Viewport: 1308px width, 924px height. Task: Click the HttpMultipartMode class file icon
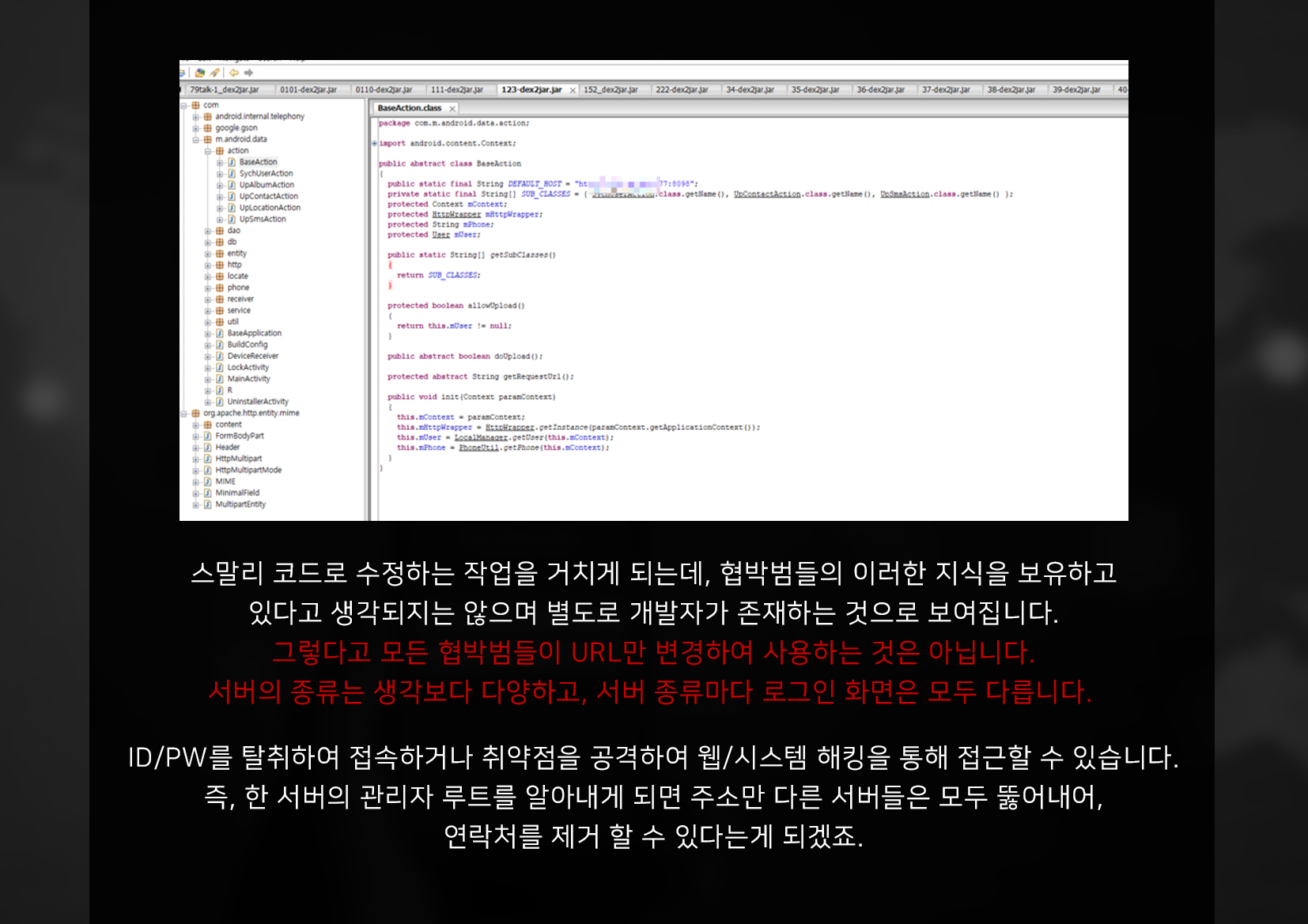pyautogui.click(x=208, y=470)
